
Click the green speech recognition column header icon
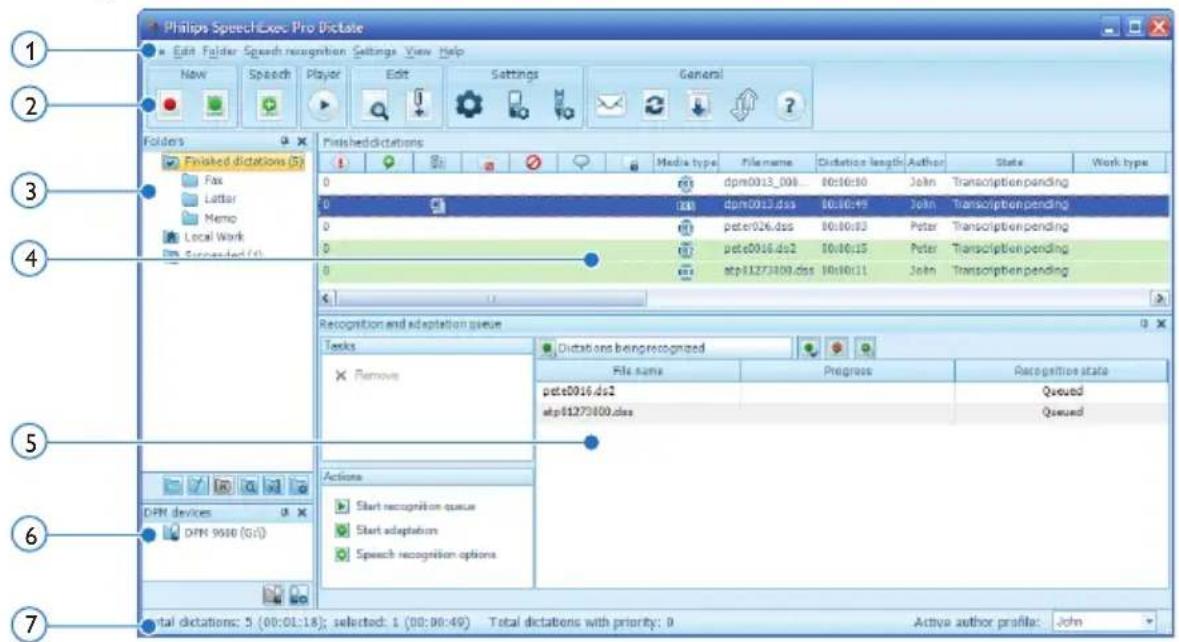click(x=388, y=162)
